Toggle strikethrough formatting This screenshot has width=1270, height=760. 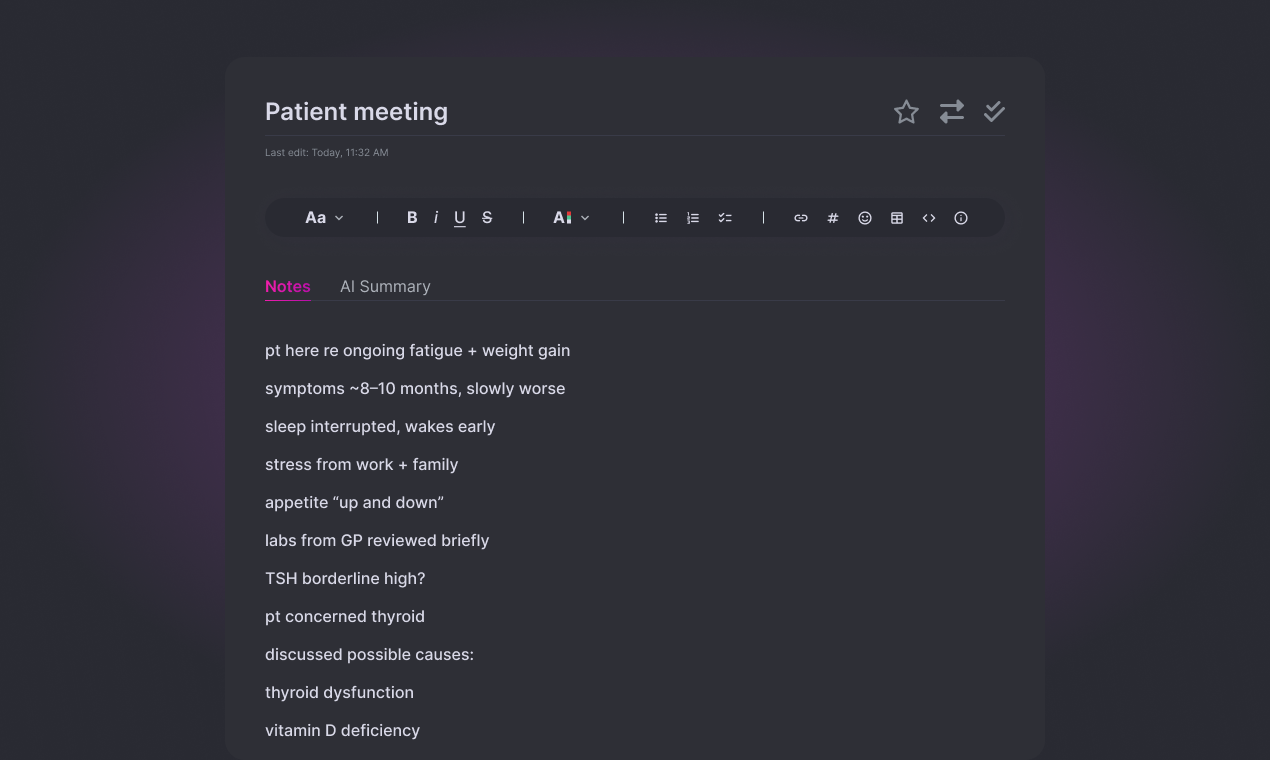(487, 217)
